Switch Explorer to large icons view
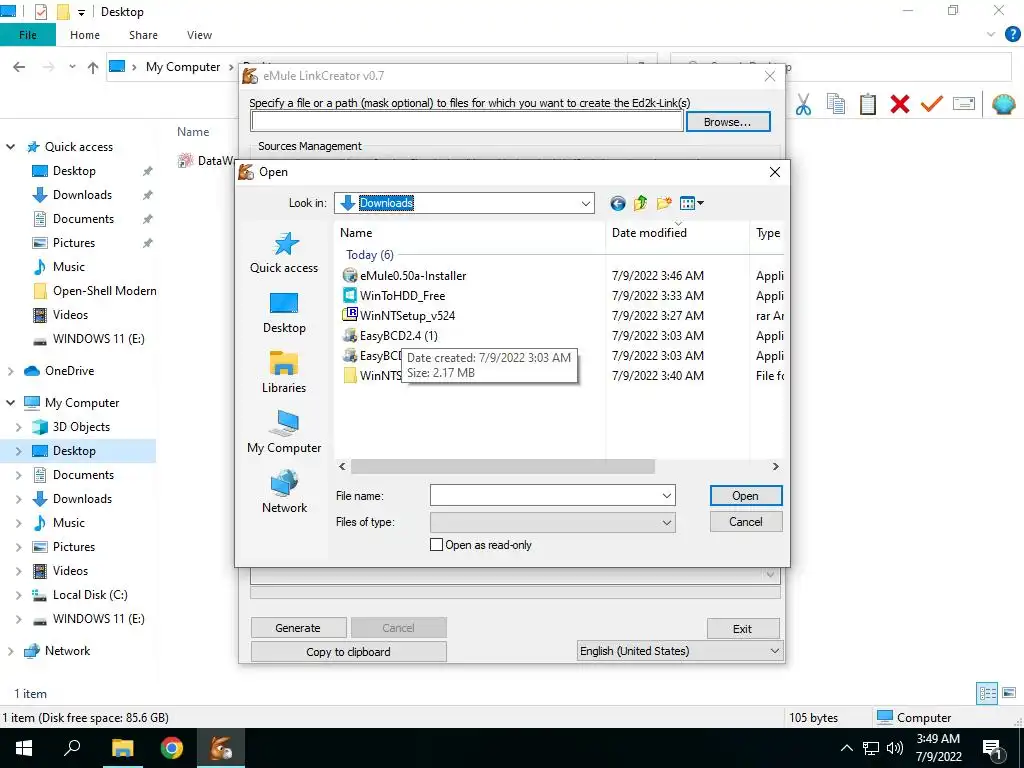 pyautogui.click(x=1009, y=693)
